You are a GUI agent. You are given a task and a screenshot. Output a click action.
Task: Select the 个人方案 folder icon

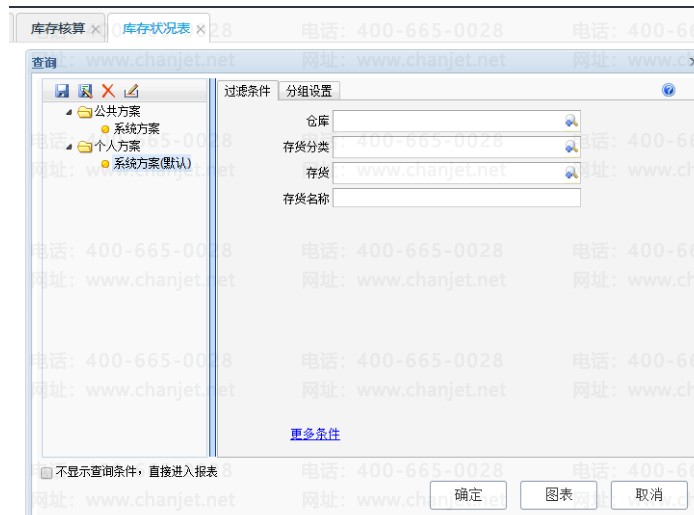point(85,146)
